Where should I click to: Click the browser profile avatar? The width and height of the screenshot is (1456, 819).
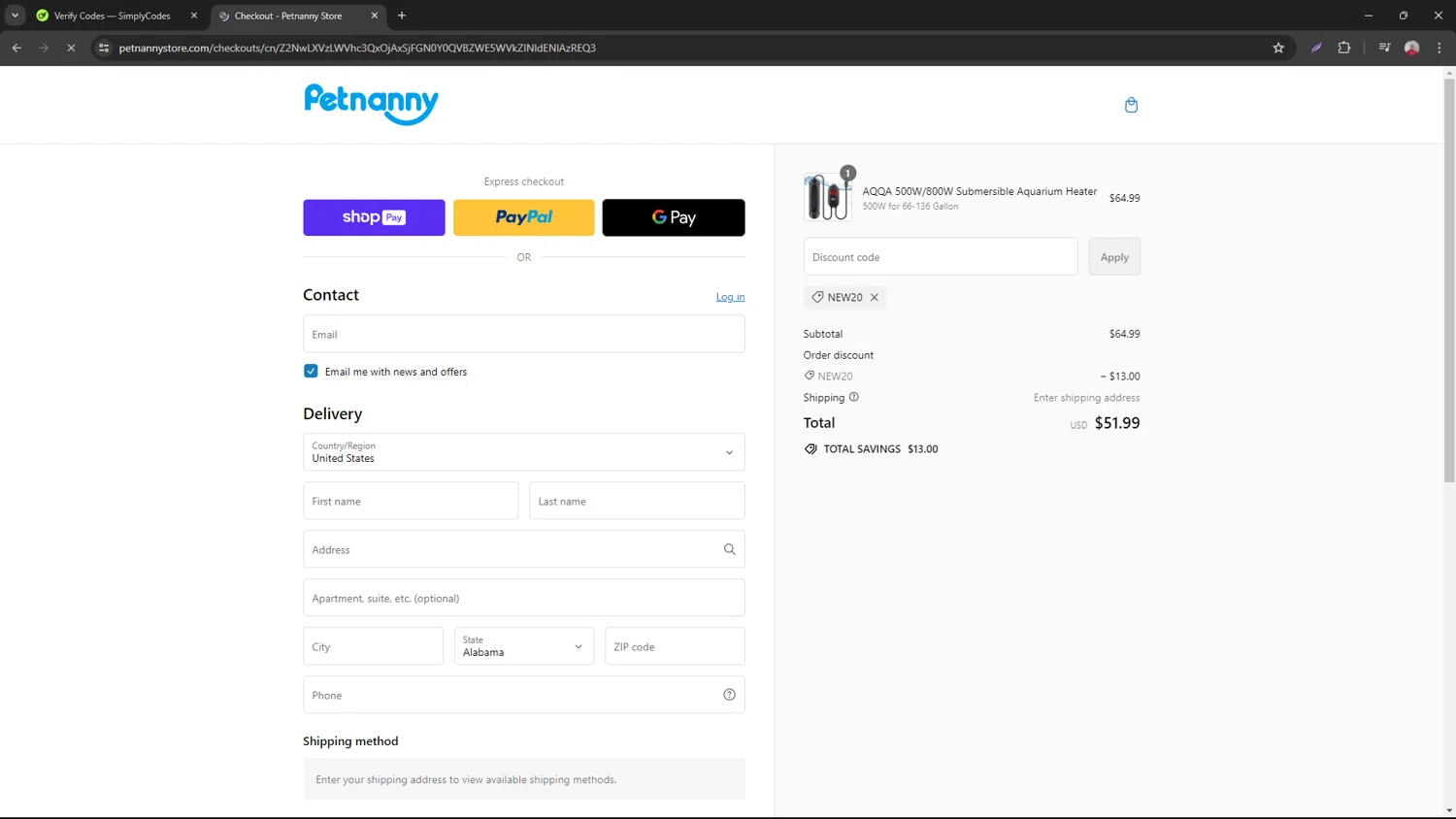1412,48
